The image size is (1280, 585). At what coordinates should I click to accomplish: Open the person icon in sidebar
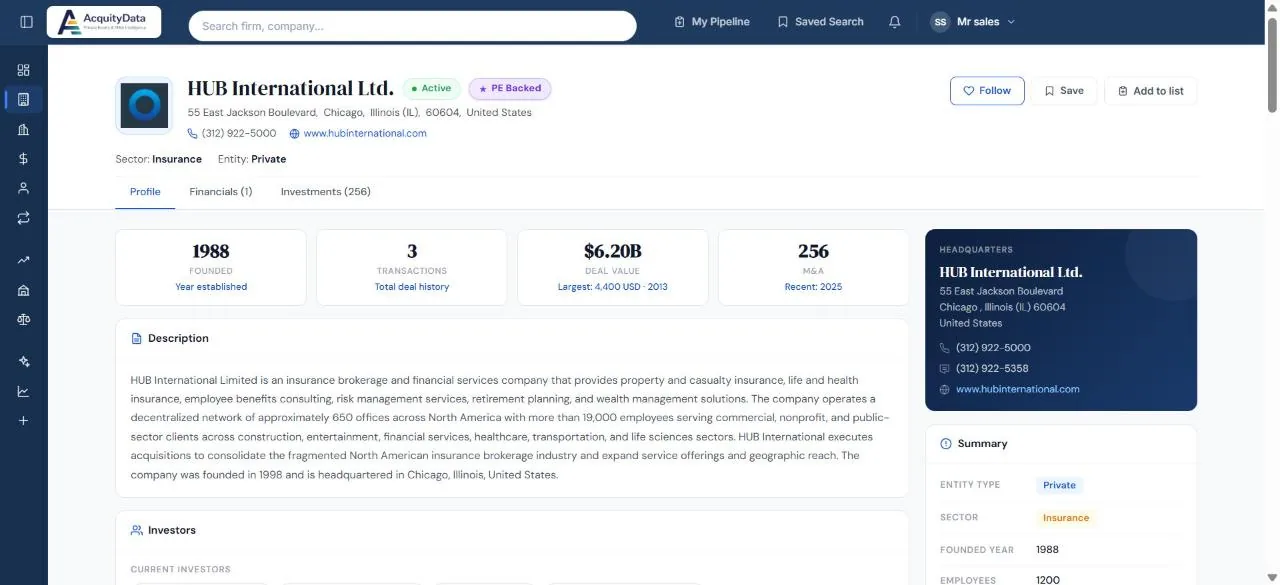(x=24, y=188)
